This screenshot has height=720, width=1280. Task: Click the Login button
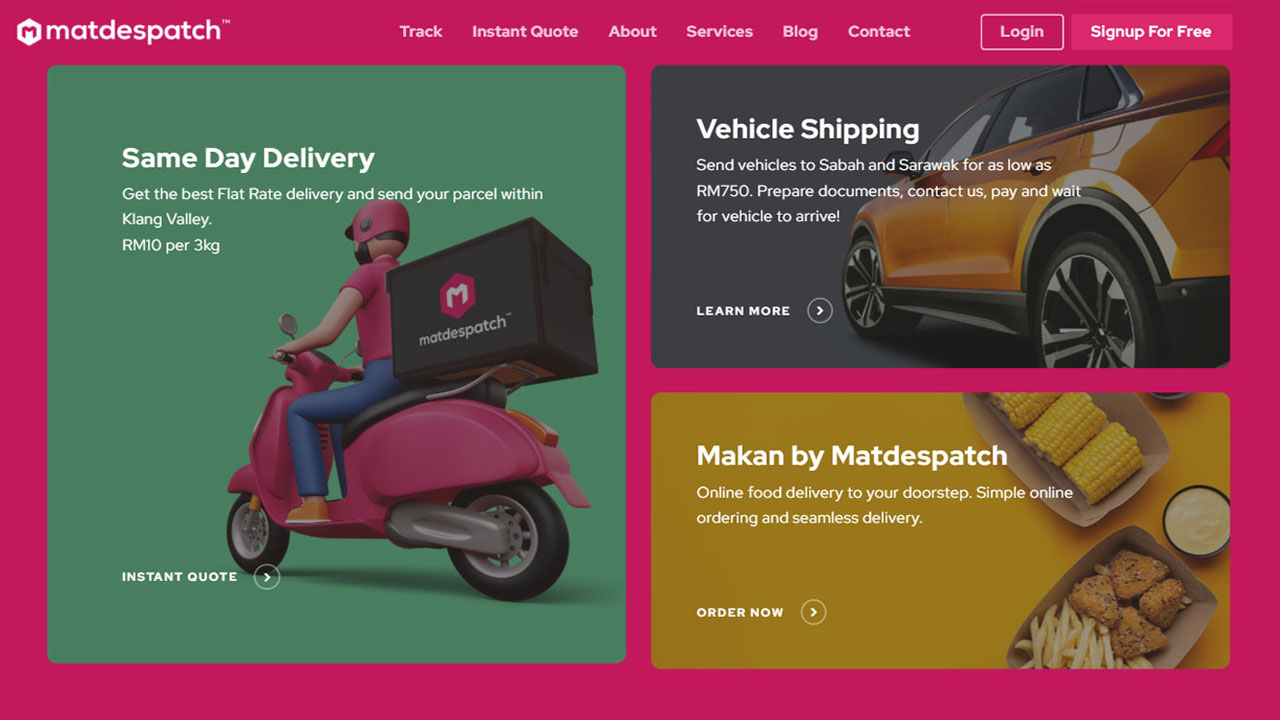1022,32
